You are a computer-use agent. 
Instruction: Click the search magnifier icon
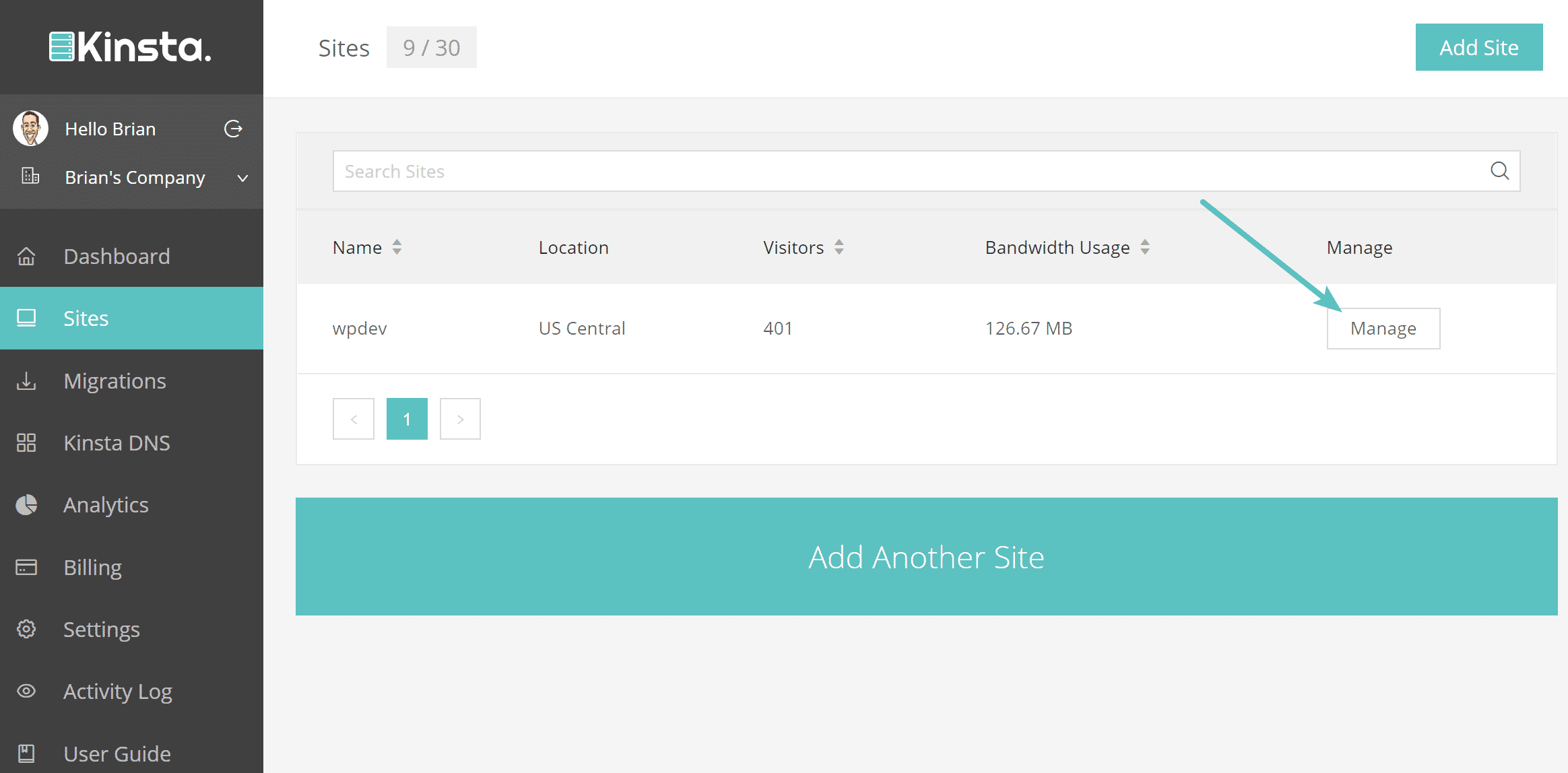(1499, 171)
